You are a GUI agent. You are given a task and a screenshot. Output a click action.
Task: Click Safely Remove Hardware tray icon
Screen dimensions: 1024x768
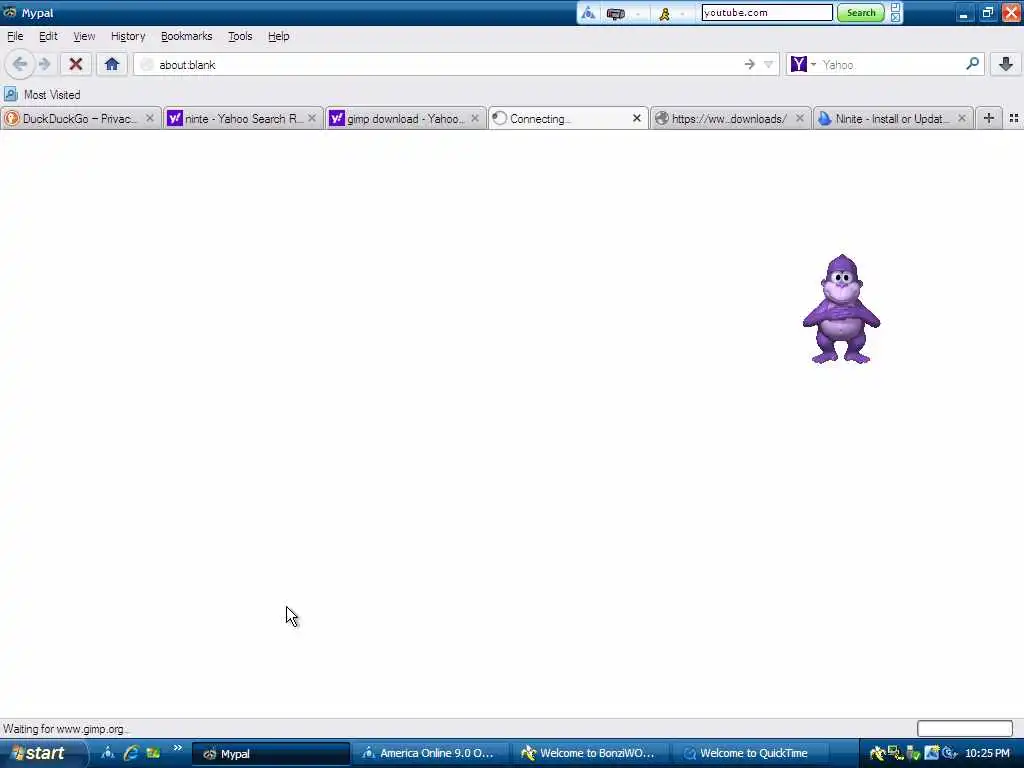pyautogui.click(x=914, y=754)
